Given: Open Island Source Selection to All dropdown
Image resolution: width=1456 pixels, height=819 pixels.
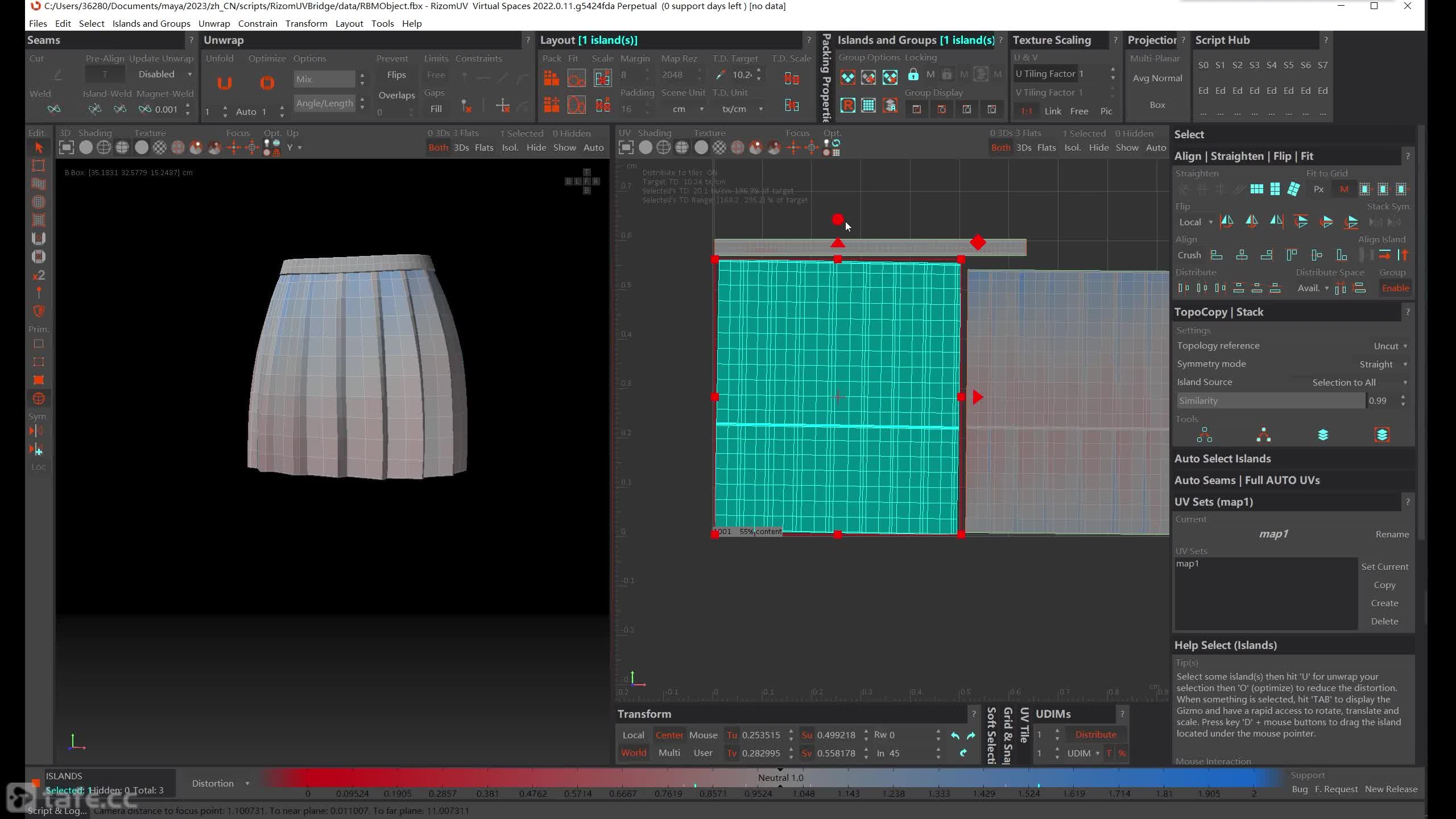Looking at the screenshot, I should click(x=1359, y=382).
